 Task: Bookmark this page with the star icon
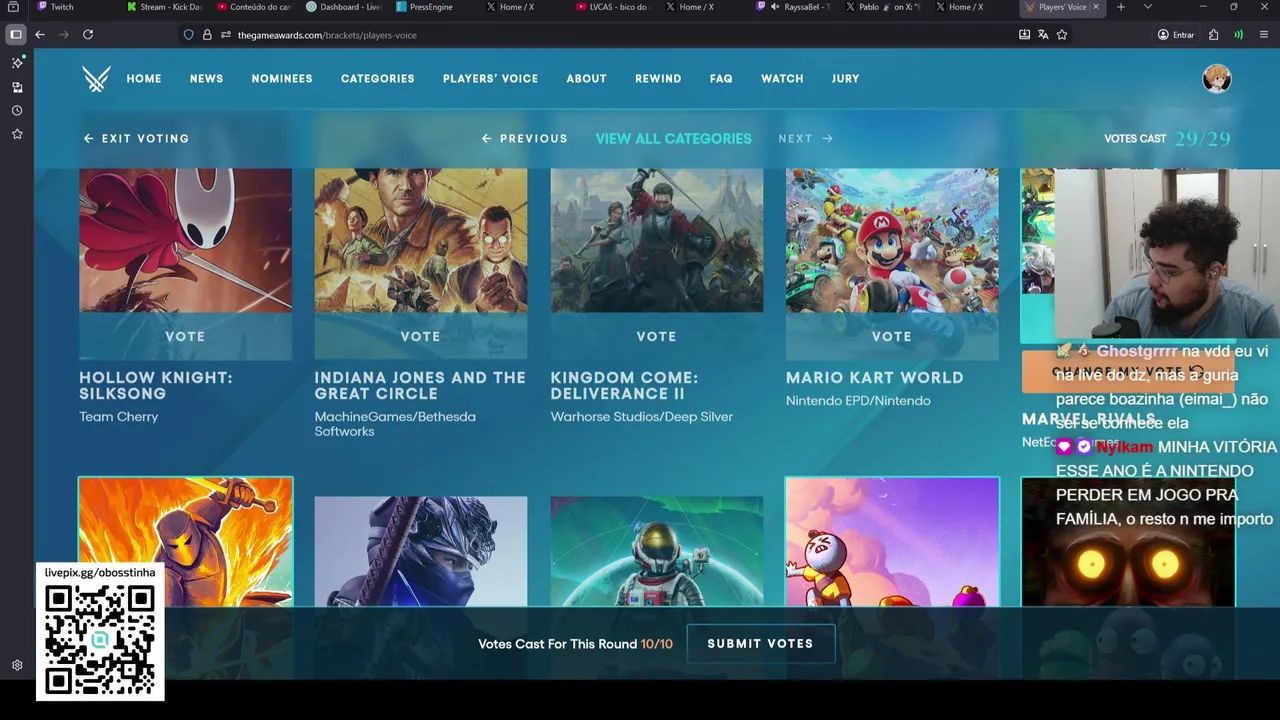coord(1062,35)
